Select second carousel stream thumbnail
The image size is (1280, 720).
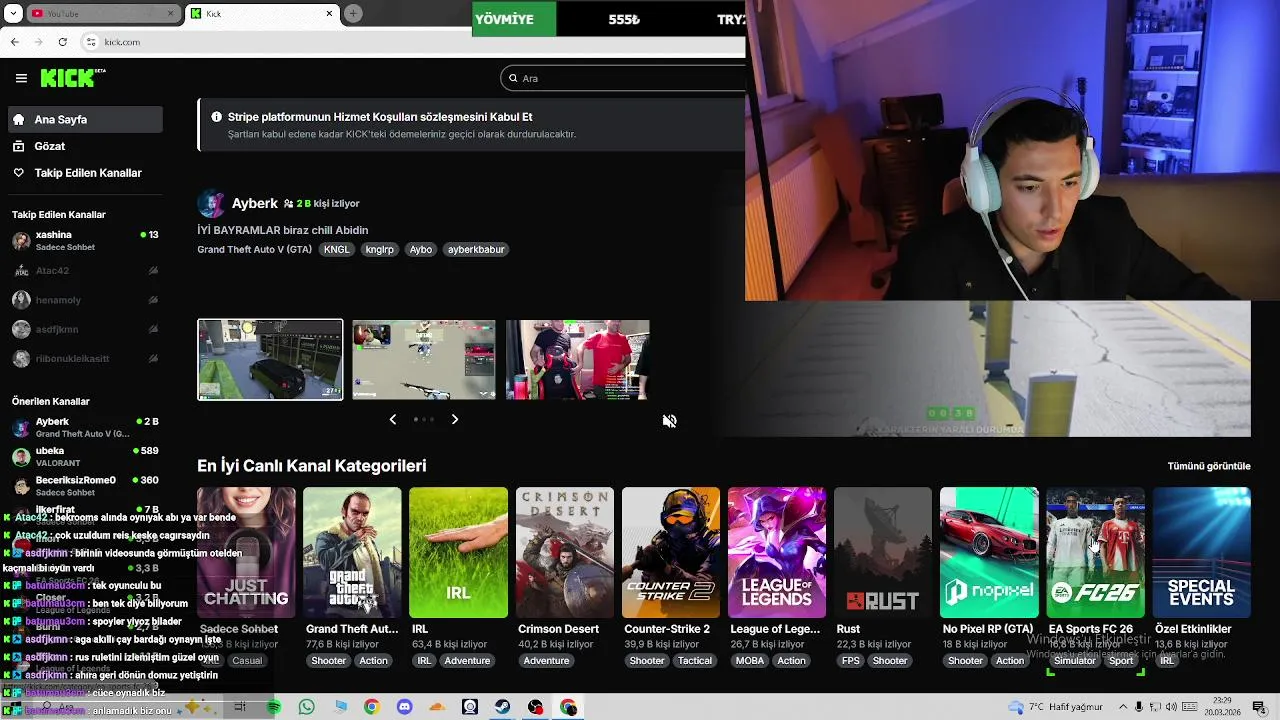point(424,360)
